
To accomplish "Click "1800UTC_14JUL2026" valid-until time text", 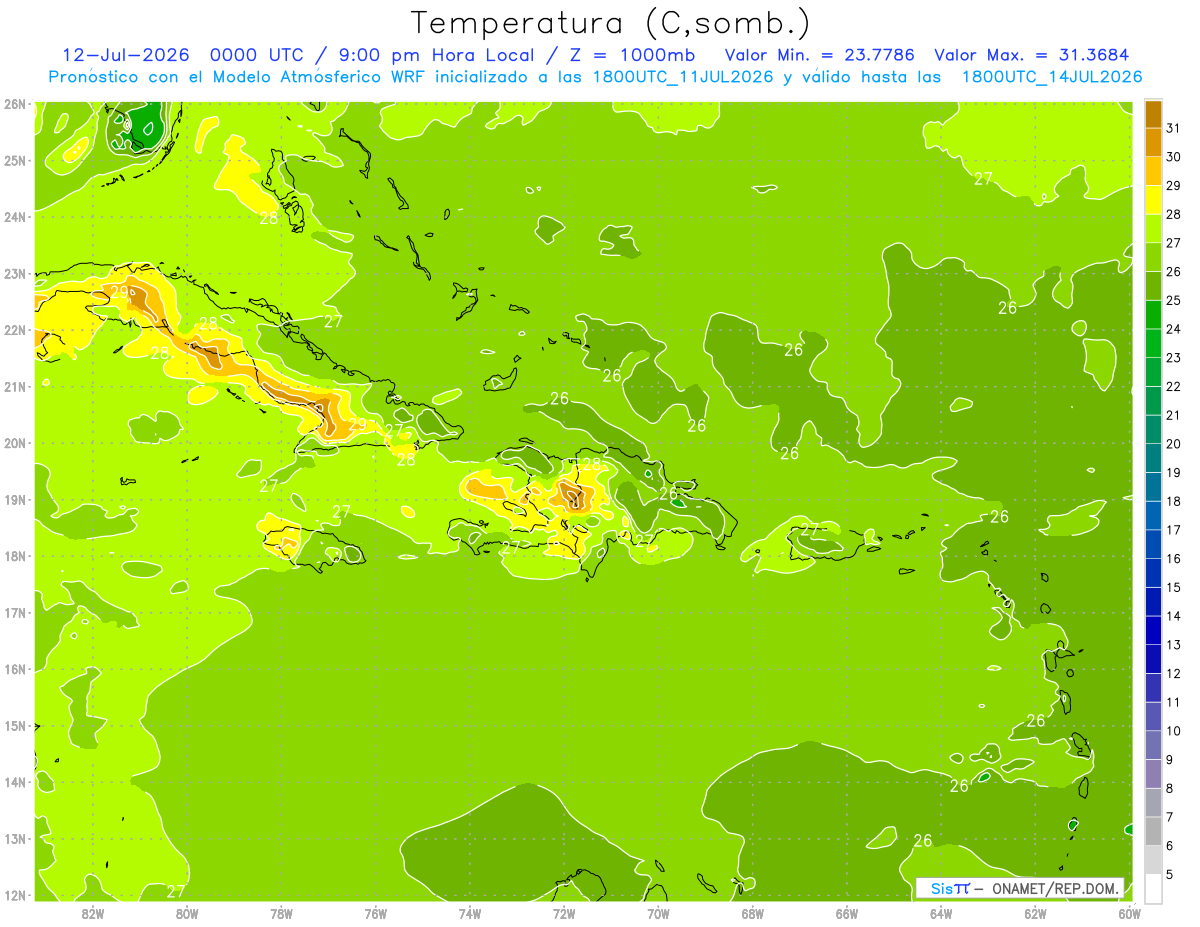I will coord(1052,77).
